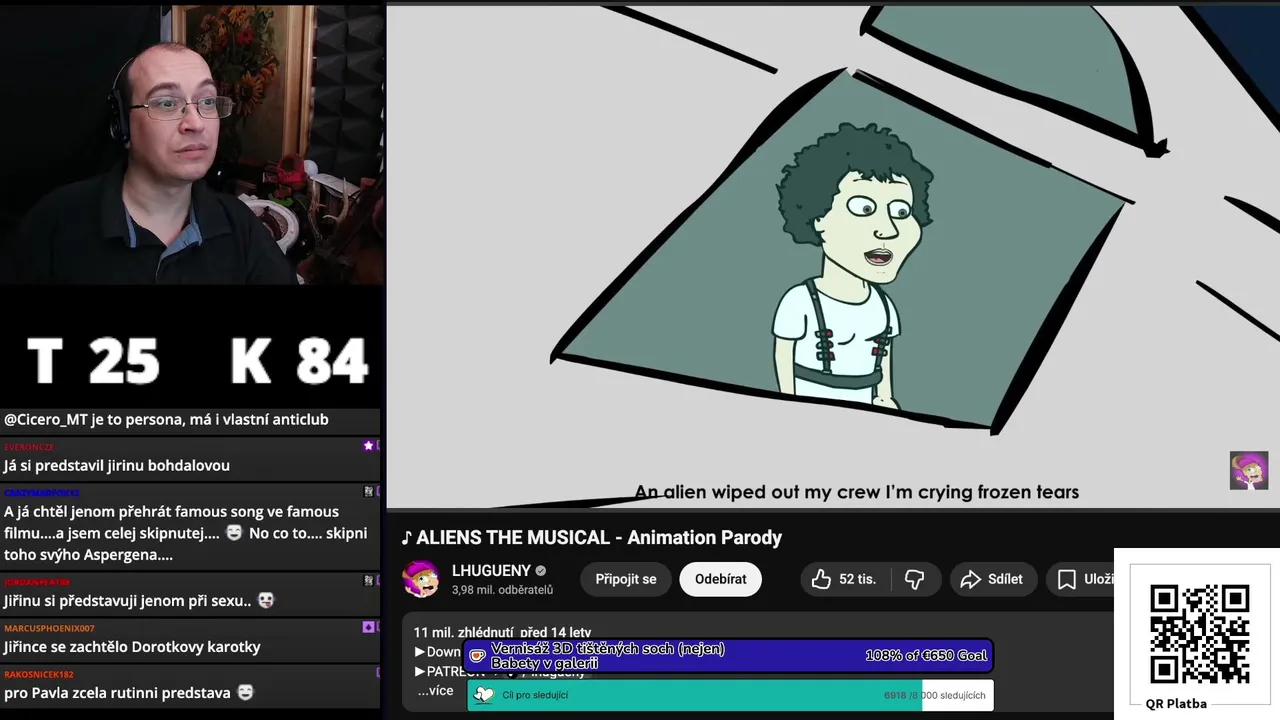The height and width of the screenshot is (720, 1280).
Task: Click '6918 / 8 000 sledujících' follower count
Action: [x=934, y=695]
